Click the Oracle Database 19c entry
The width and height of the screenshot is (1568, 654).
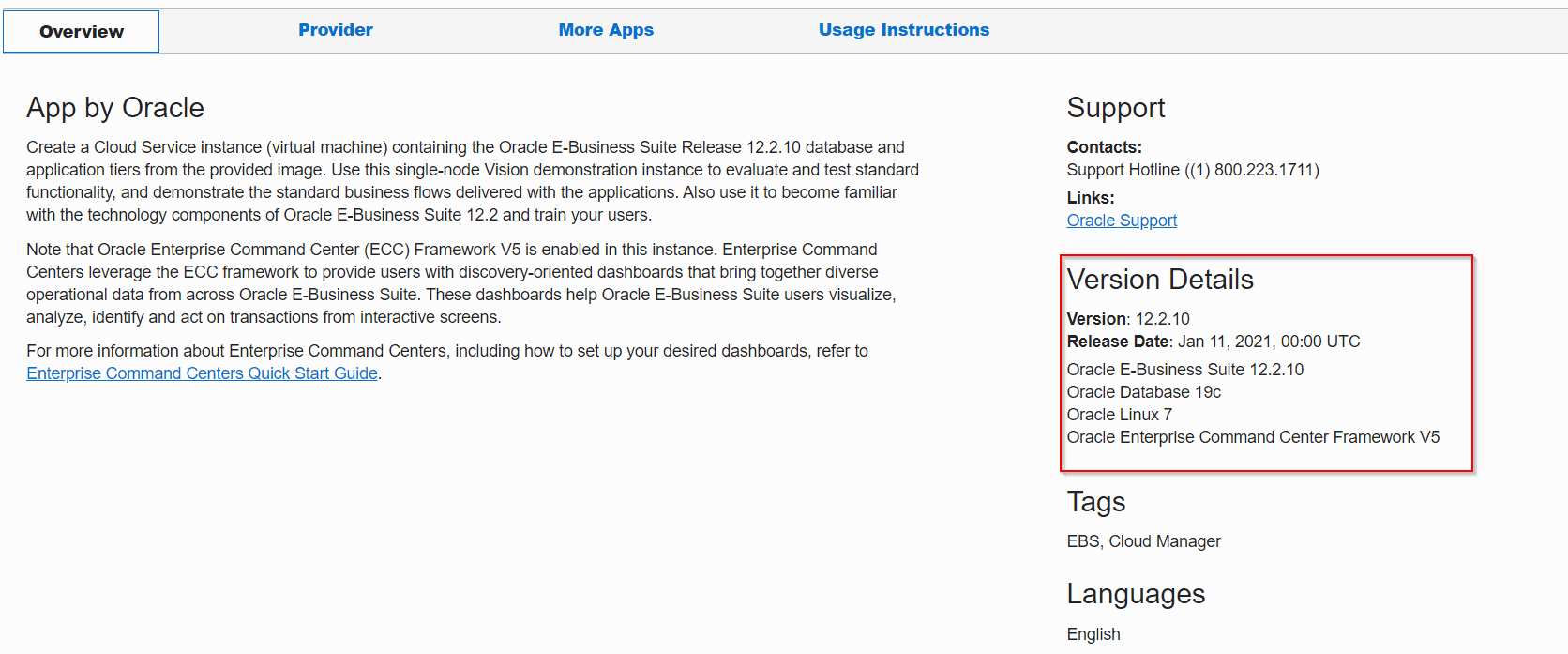(1143, 392)
